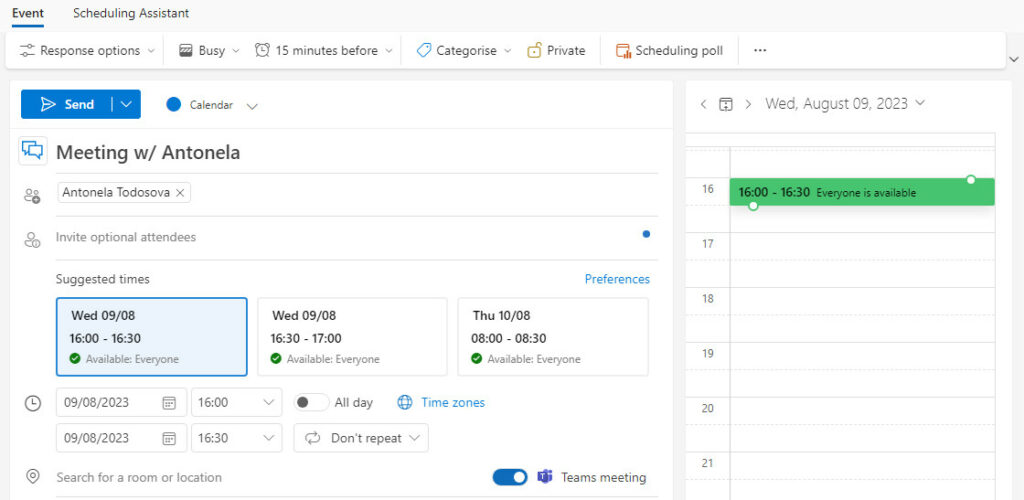Click the location pin icon
1024x500 pixels.
[33, 477]
